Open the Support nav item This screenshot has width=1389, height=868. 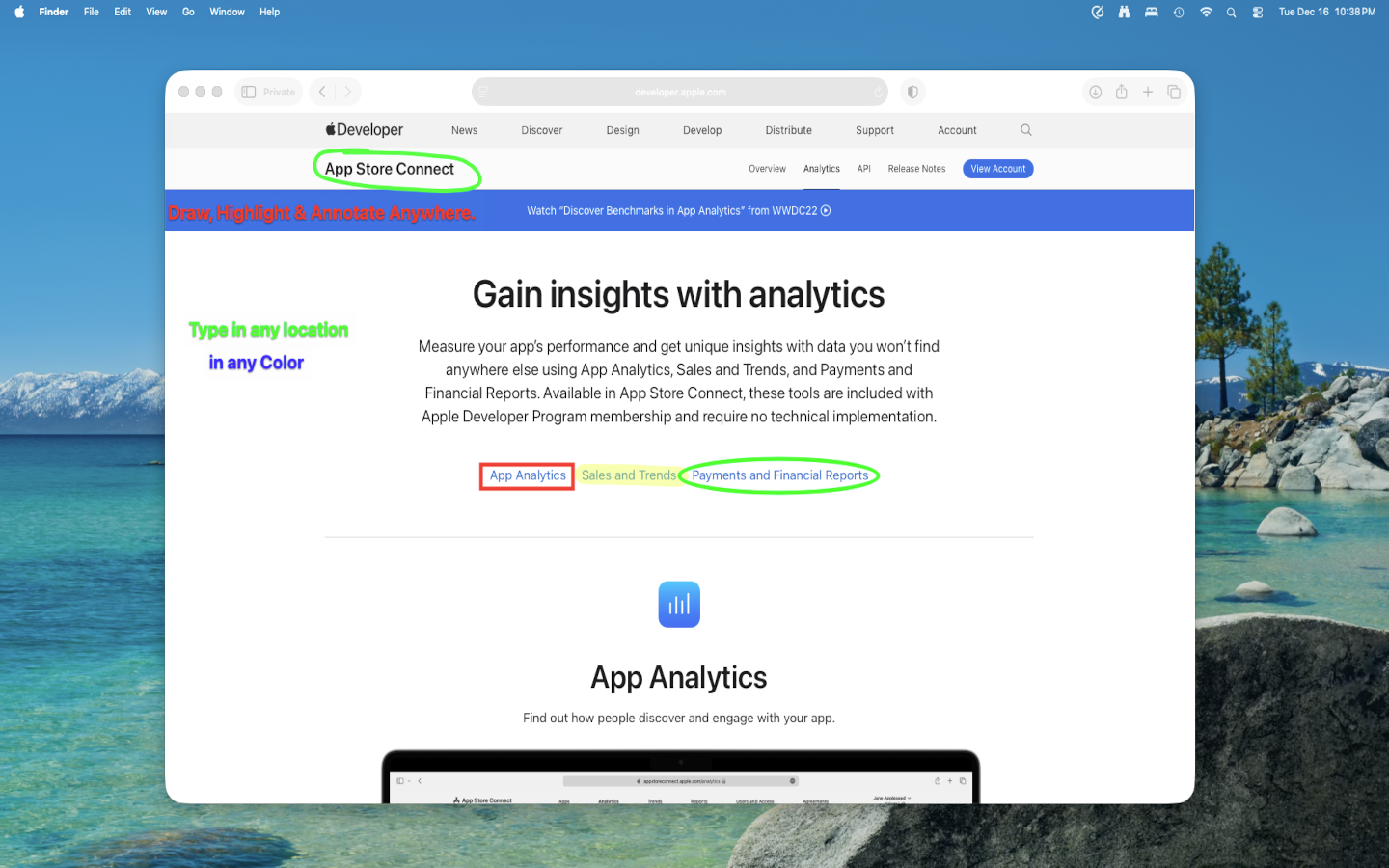point(875,130)
